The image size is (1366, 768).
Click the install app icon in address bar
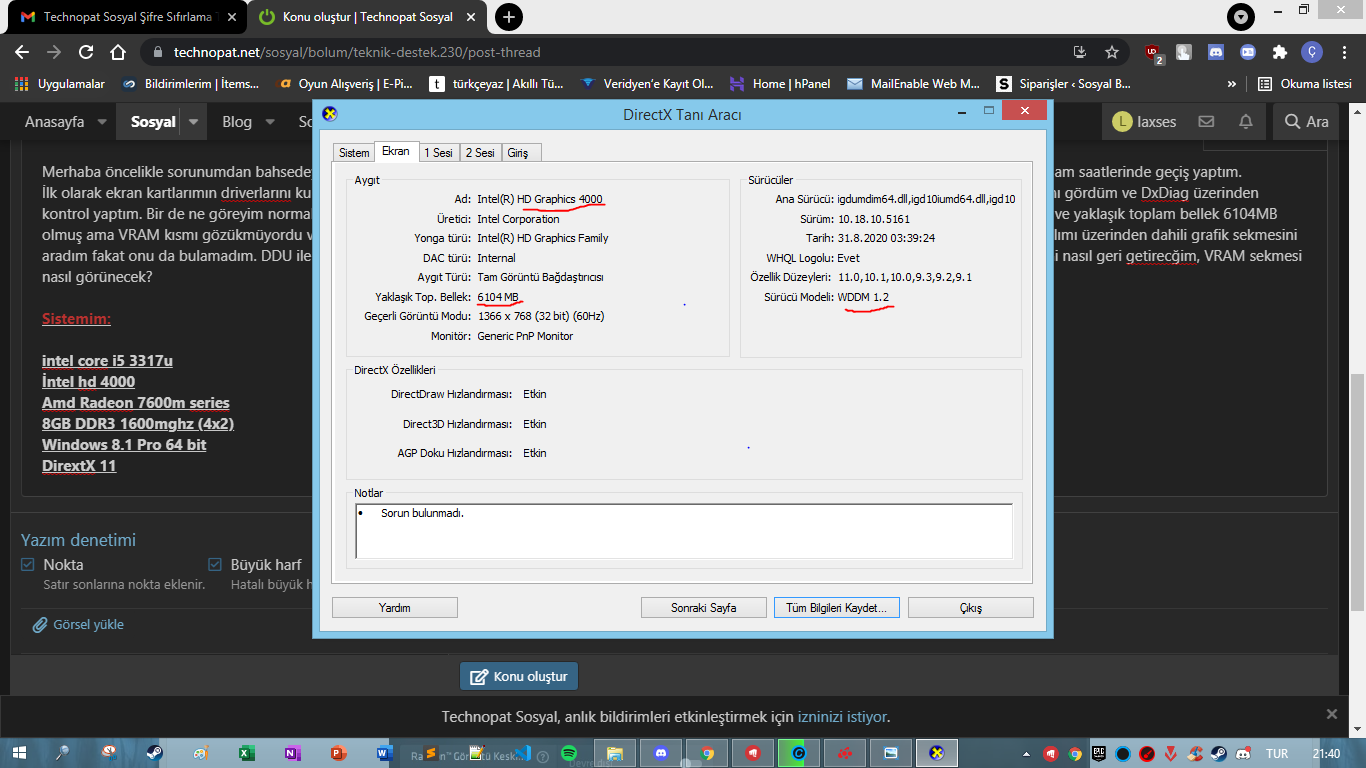click(1080, 52)
